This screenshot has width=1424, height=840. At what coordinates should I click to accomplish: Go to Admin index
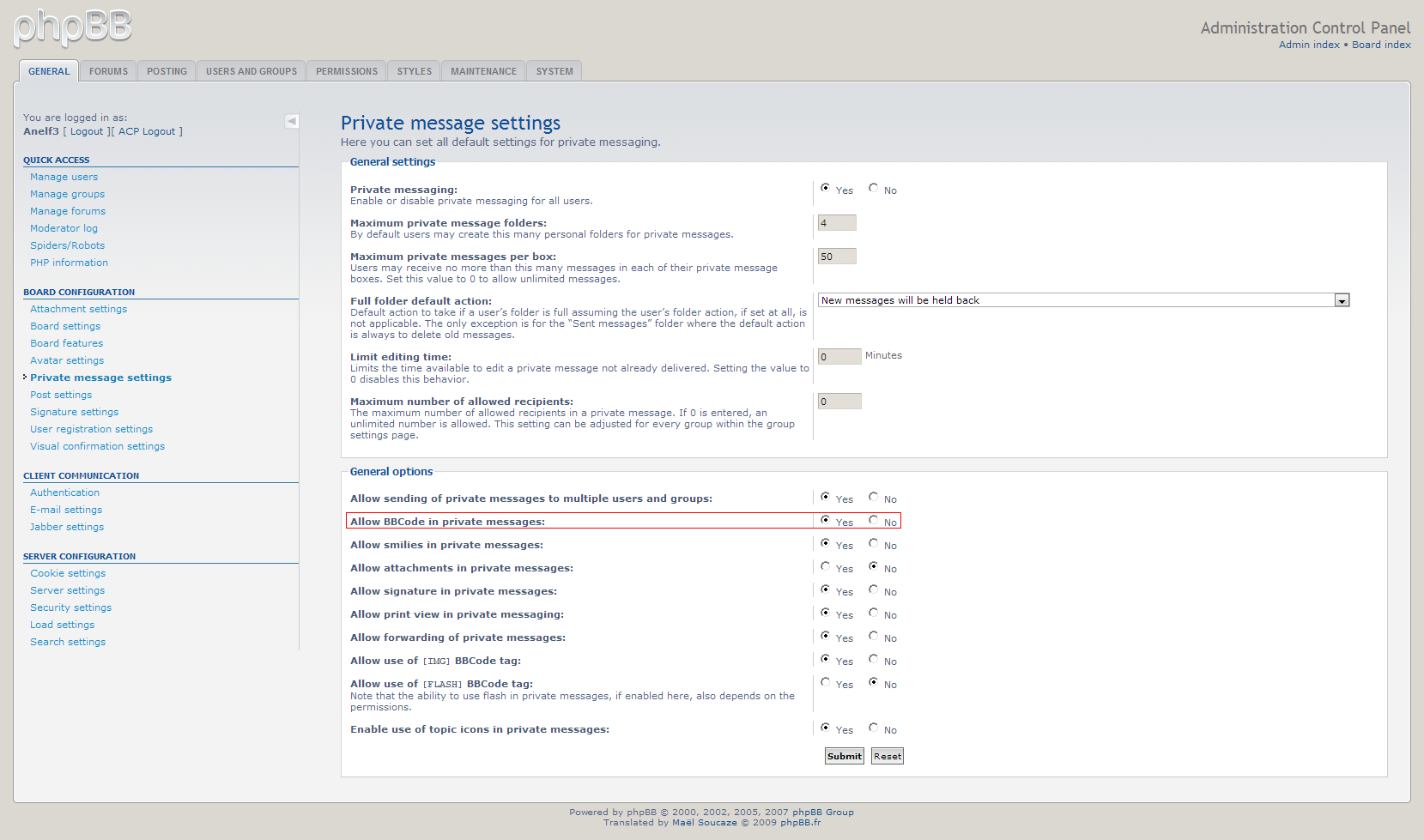click(1309, 45)
